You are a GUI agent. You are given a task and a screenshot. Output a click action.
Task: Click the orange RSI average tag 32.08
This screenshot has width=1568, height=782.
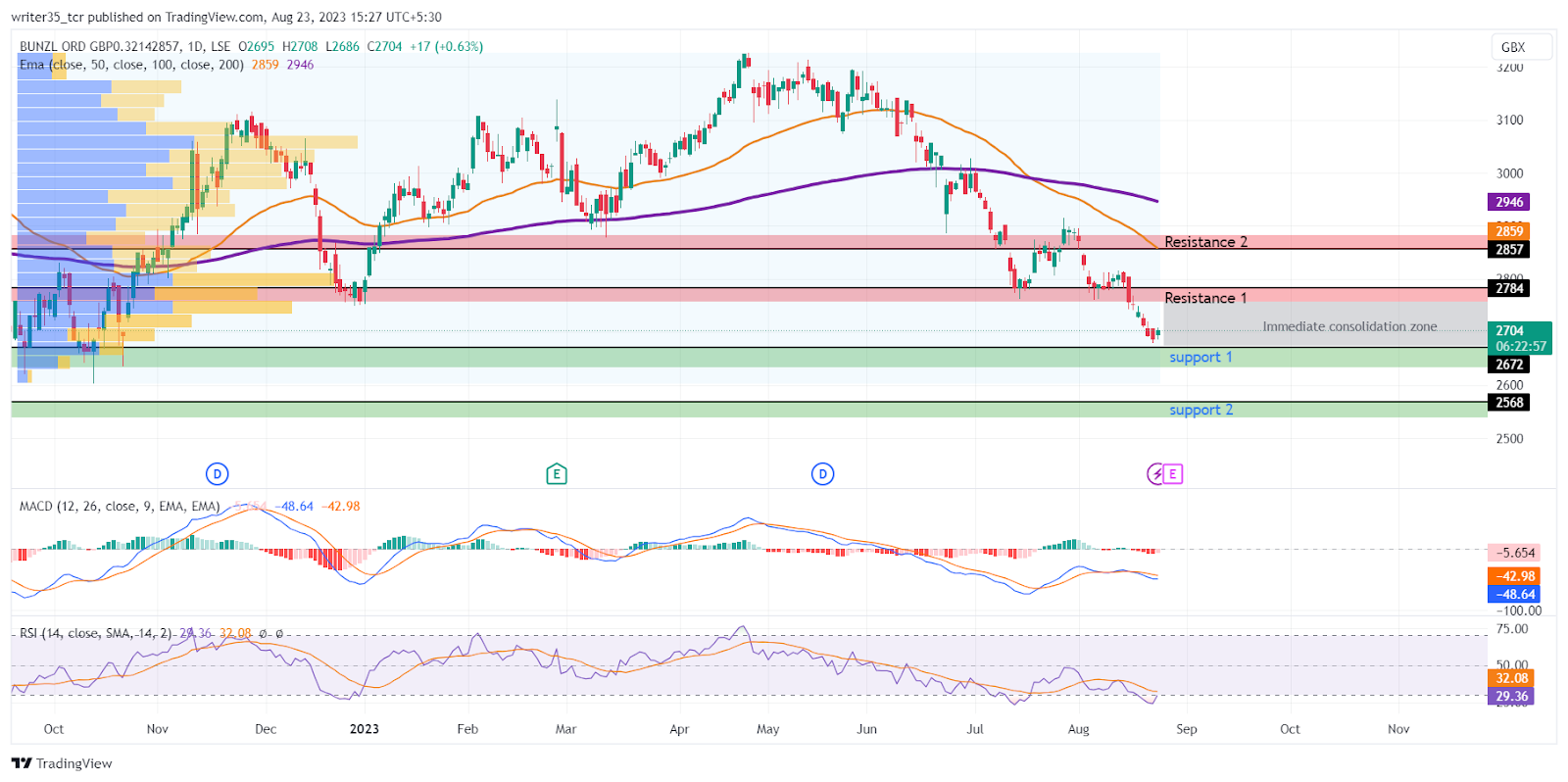tap(1510, 678)
